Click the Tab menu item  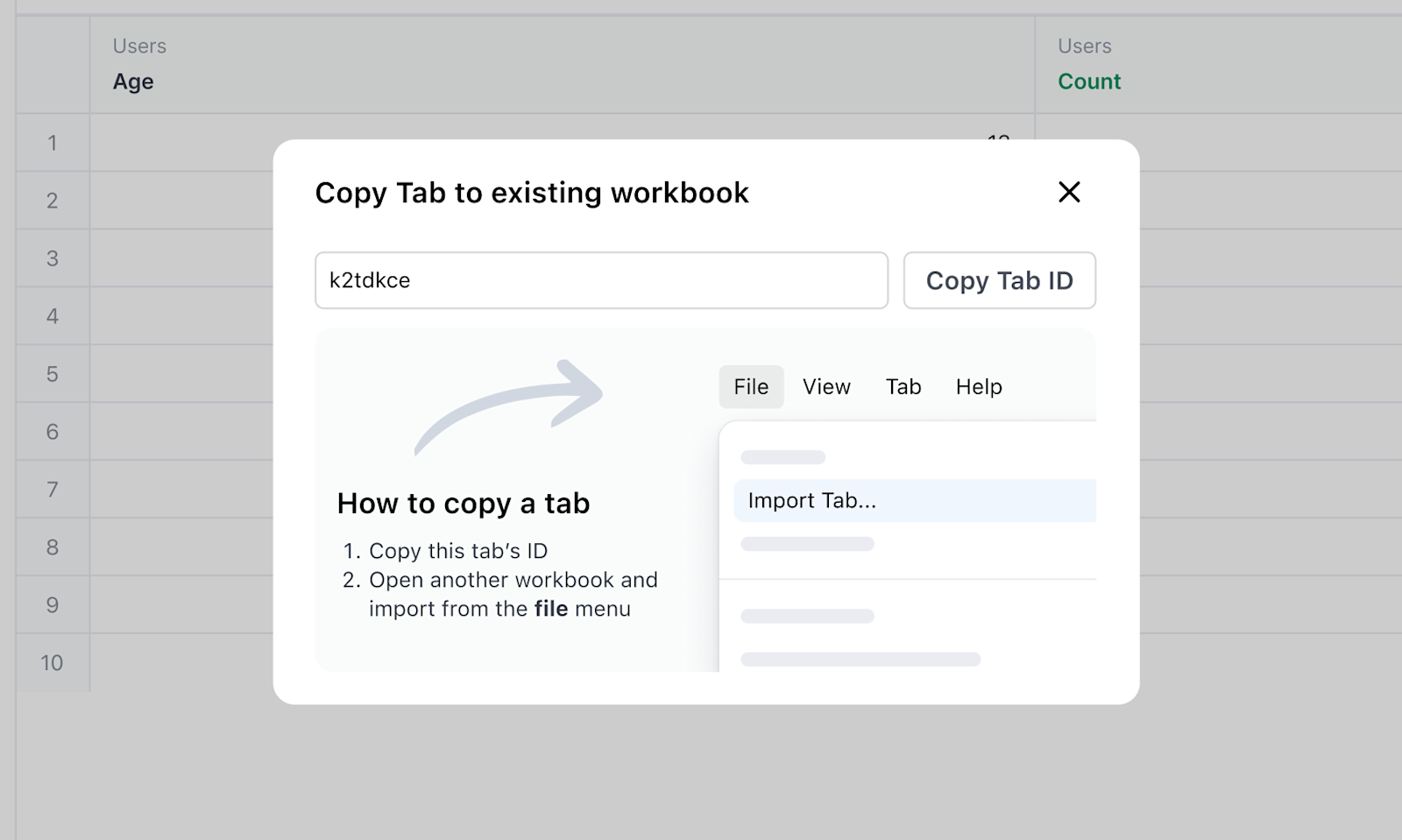[903, 386]
